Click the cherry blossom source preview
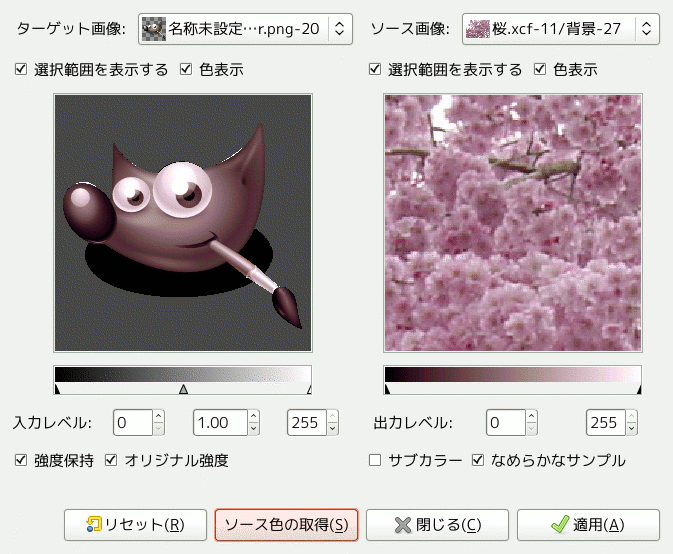Screen dimensions: 673x554 point(513,223)
